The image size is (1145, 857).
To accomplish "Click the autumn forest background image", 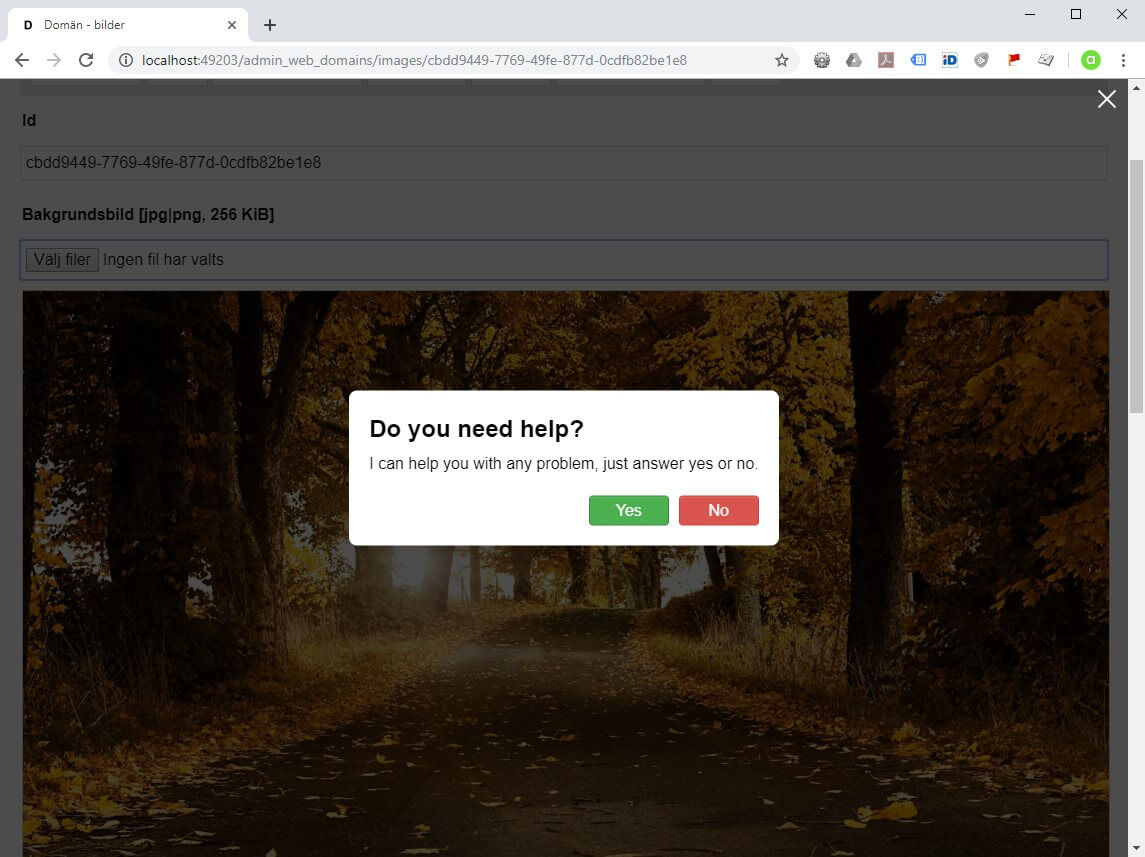I will (x=566, y=574).
